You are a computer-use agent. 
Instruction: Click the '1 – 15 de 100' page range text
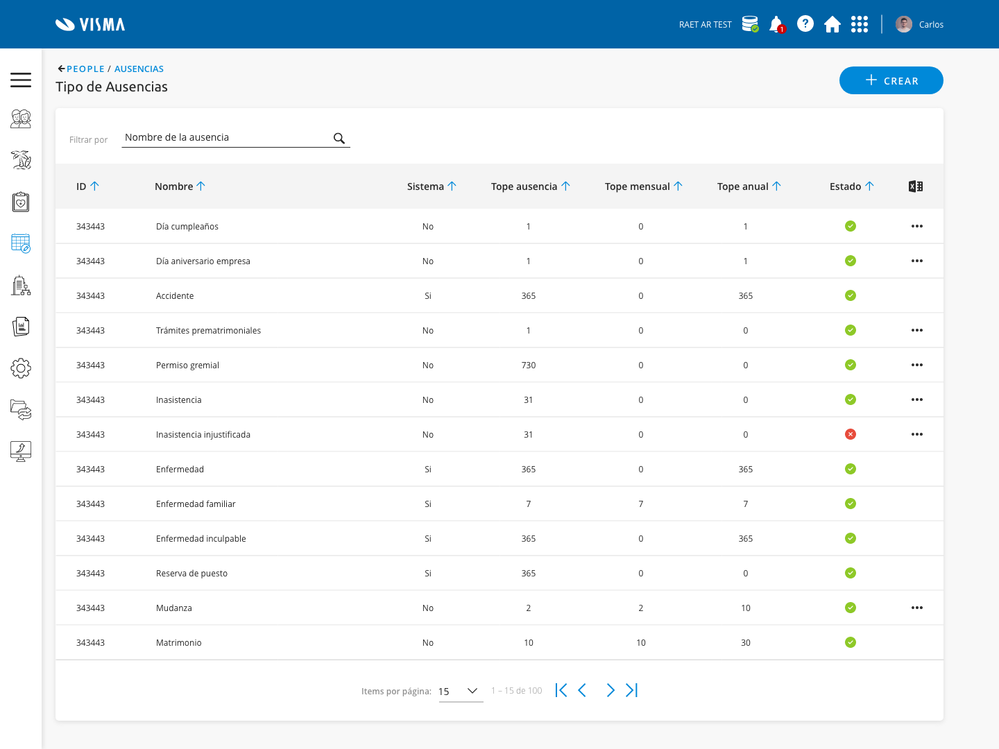(516, 690)
